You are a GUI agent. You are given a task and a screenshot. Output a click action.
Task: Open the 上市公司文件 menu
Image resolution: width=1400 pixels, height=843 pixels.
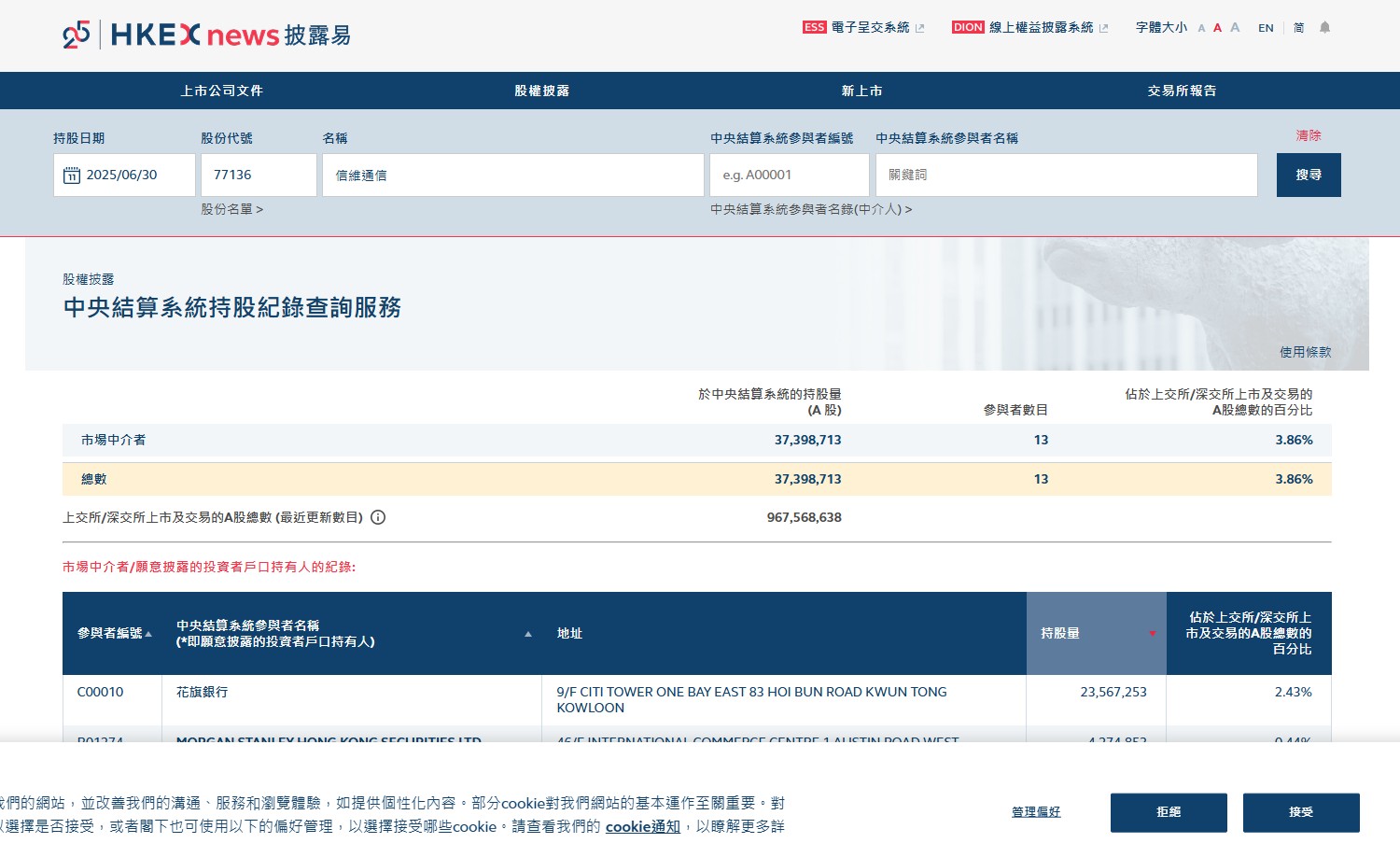point(222,91)
